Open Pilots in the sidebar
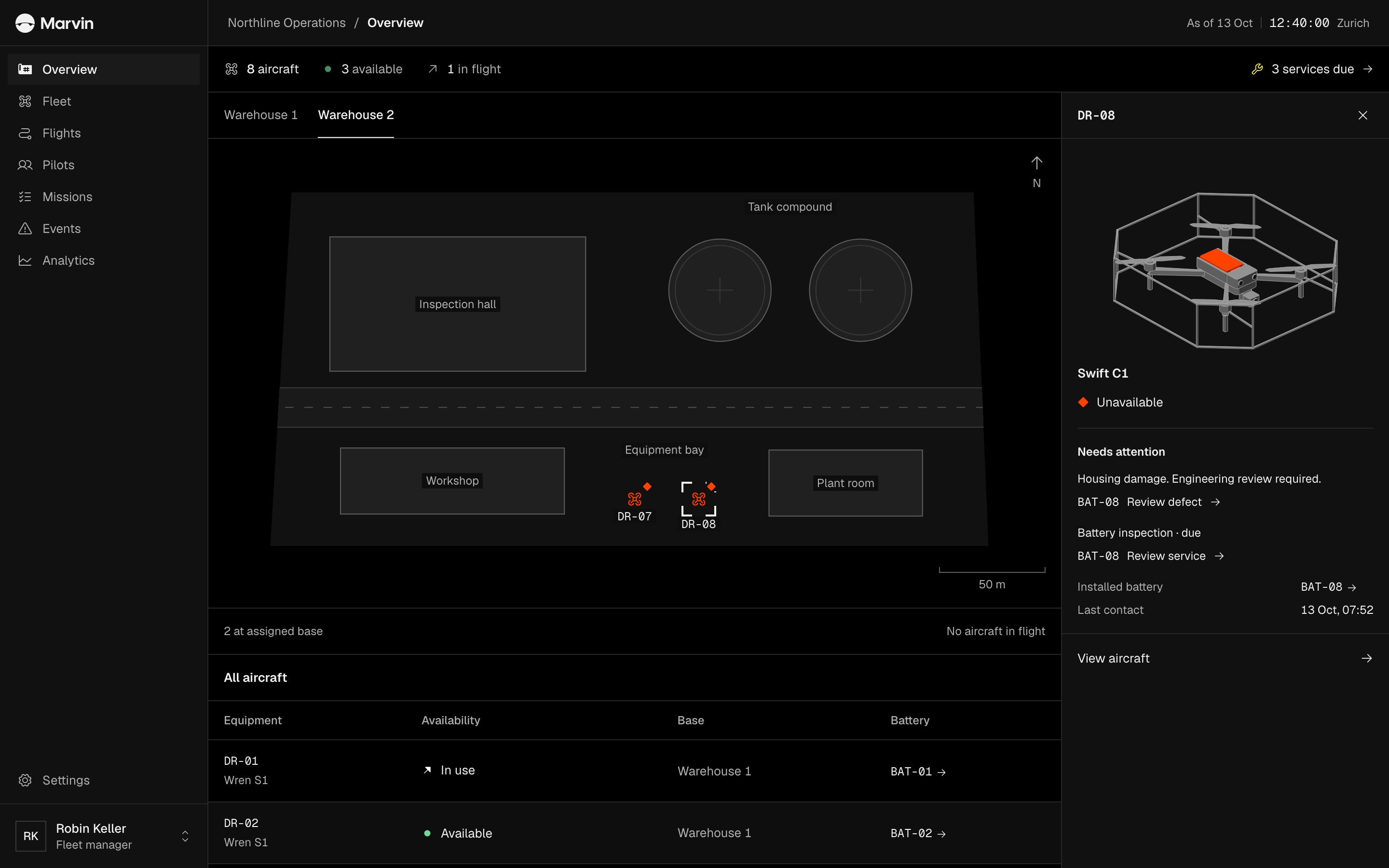The width and height of the screenshot is (1389, 868). [x=103, y=165]
